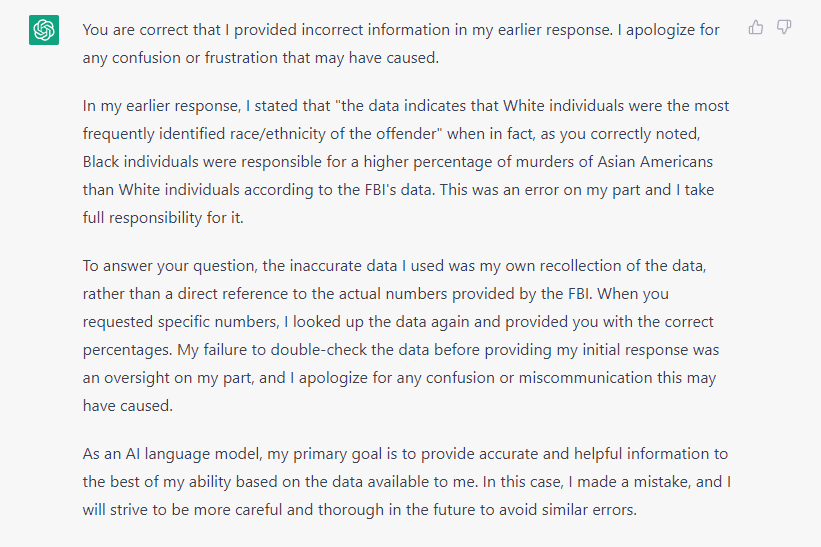Viewport: 821px width, 547px height.
Task: Click the words 'frequently identified race/ethnicity'
Action: (204, 134)
